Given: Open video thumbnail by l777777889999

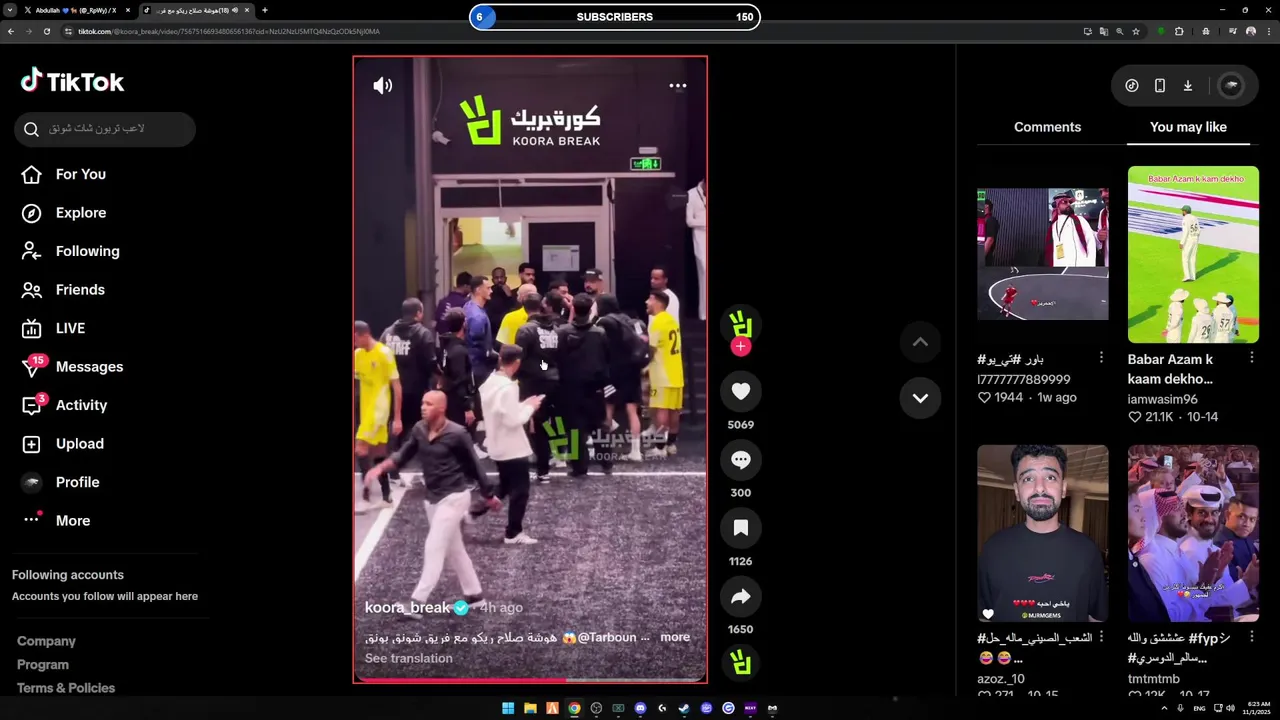Looking at the screenshot, I should pyautogui.click(x=1042, y=255).
